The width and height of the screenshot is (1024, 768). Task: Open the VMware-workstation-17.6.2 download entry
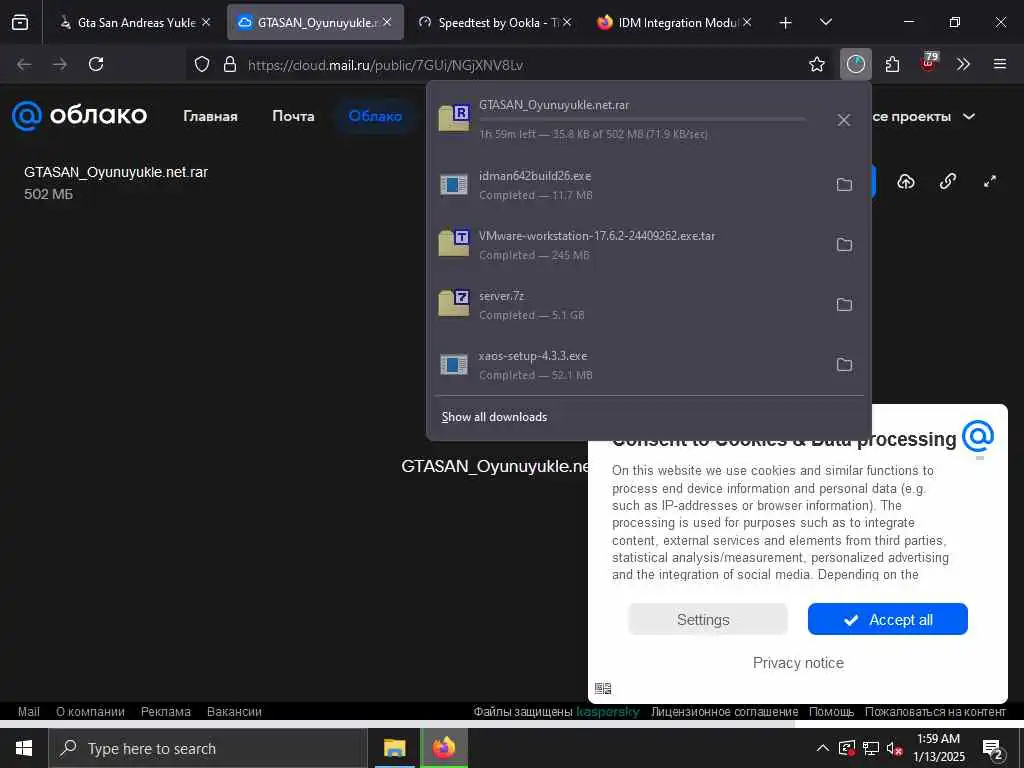[x=627, y=245]
